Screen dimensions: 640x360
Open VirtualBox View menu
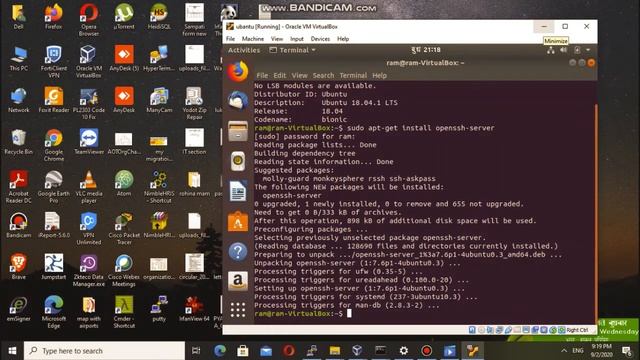(x=277, y=39)
